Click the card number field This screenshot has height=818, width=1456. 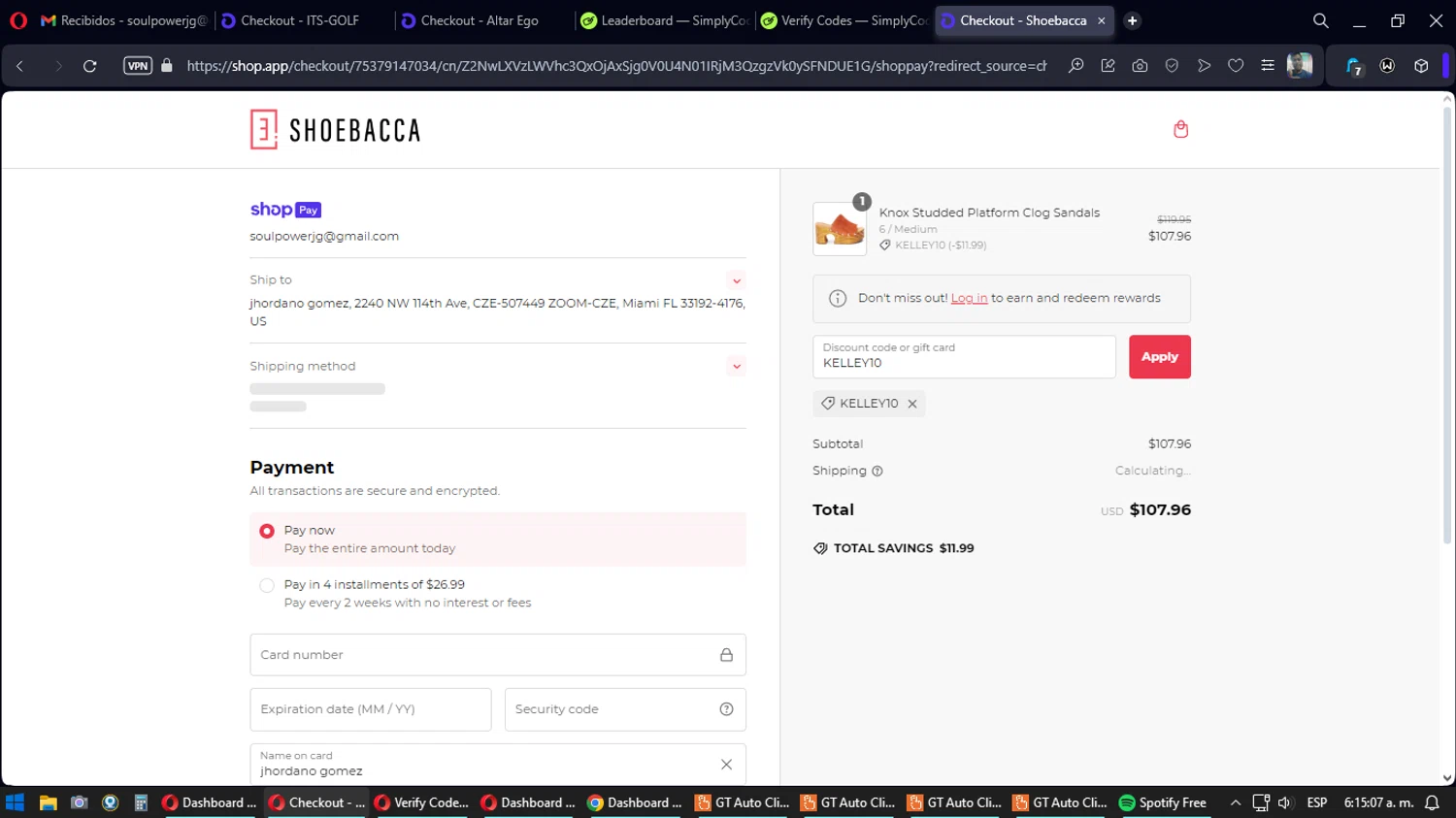498,655
